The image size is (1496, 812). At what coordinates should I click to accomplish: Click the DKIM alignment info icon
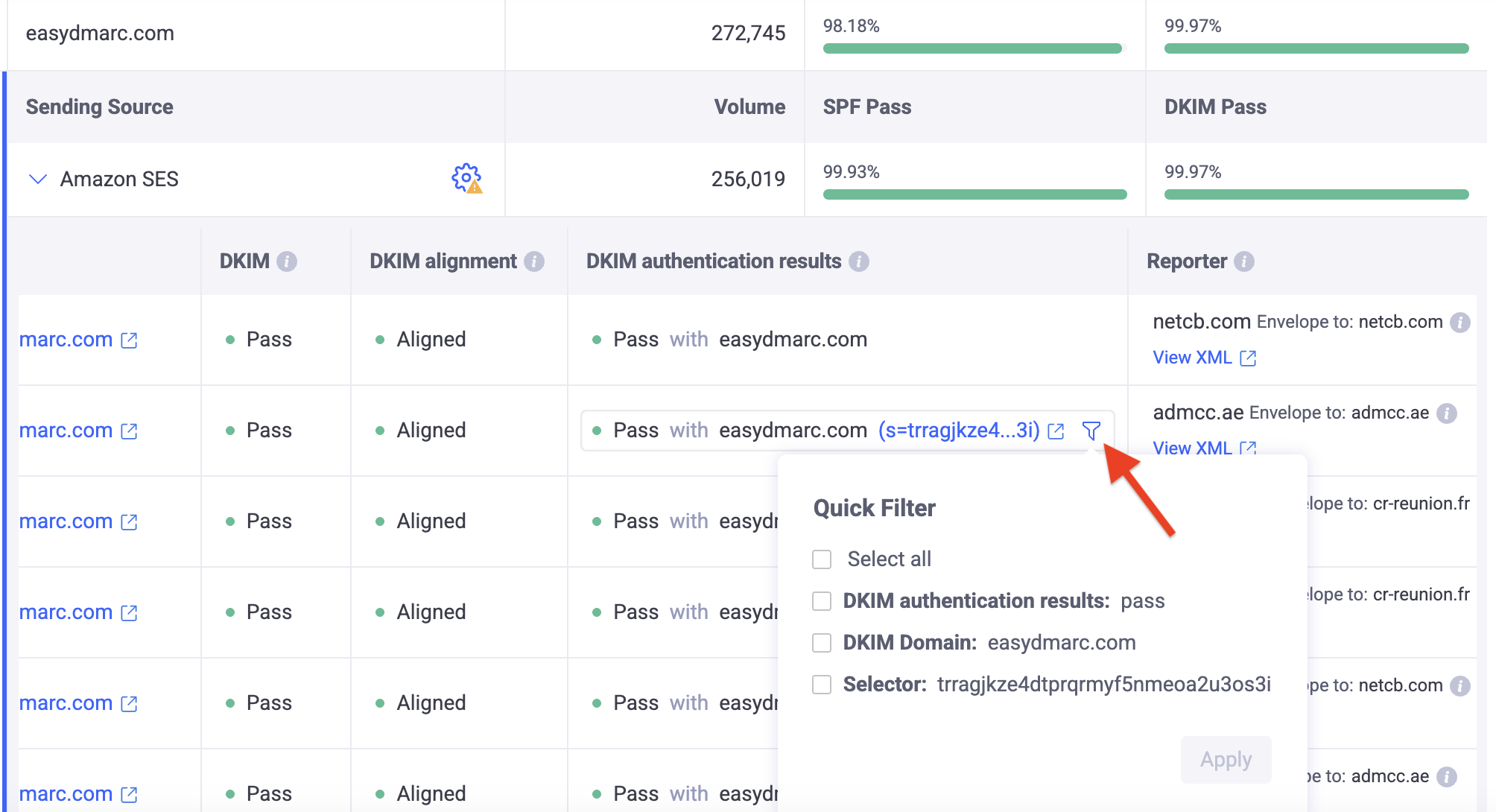[533, 261]
